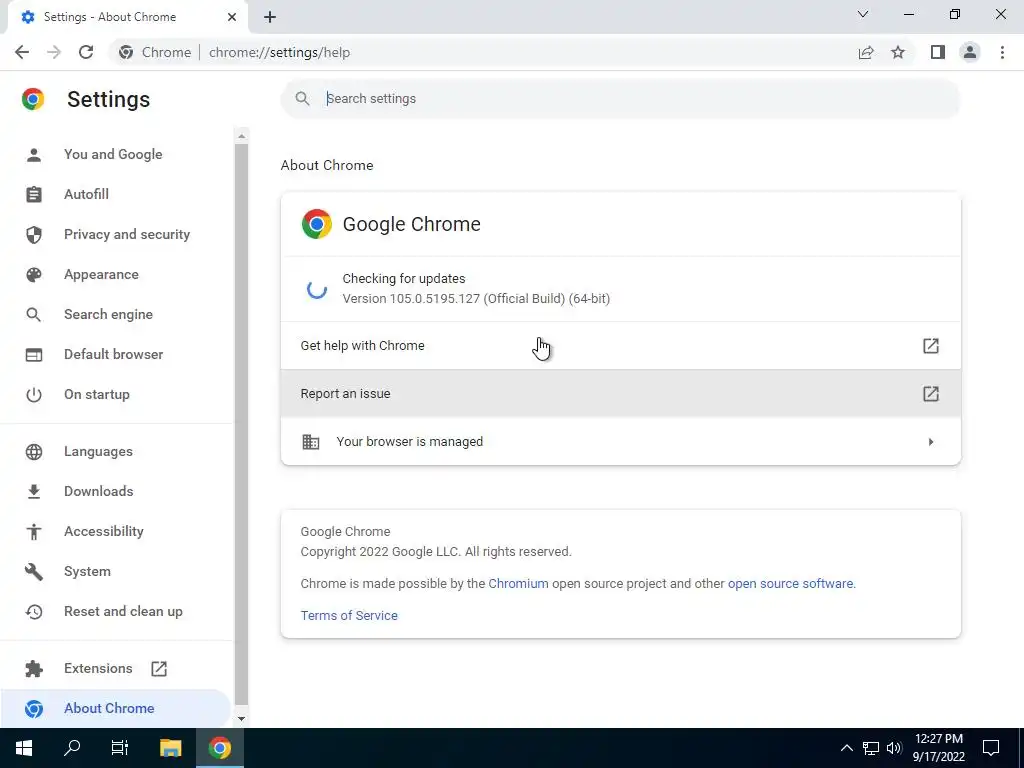1024x768 pixels.
Task: Open the Windows Start menu
Action: [x=24, y=748]
